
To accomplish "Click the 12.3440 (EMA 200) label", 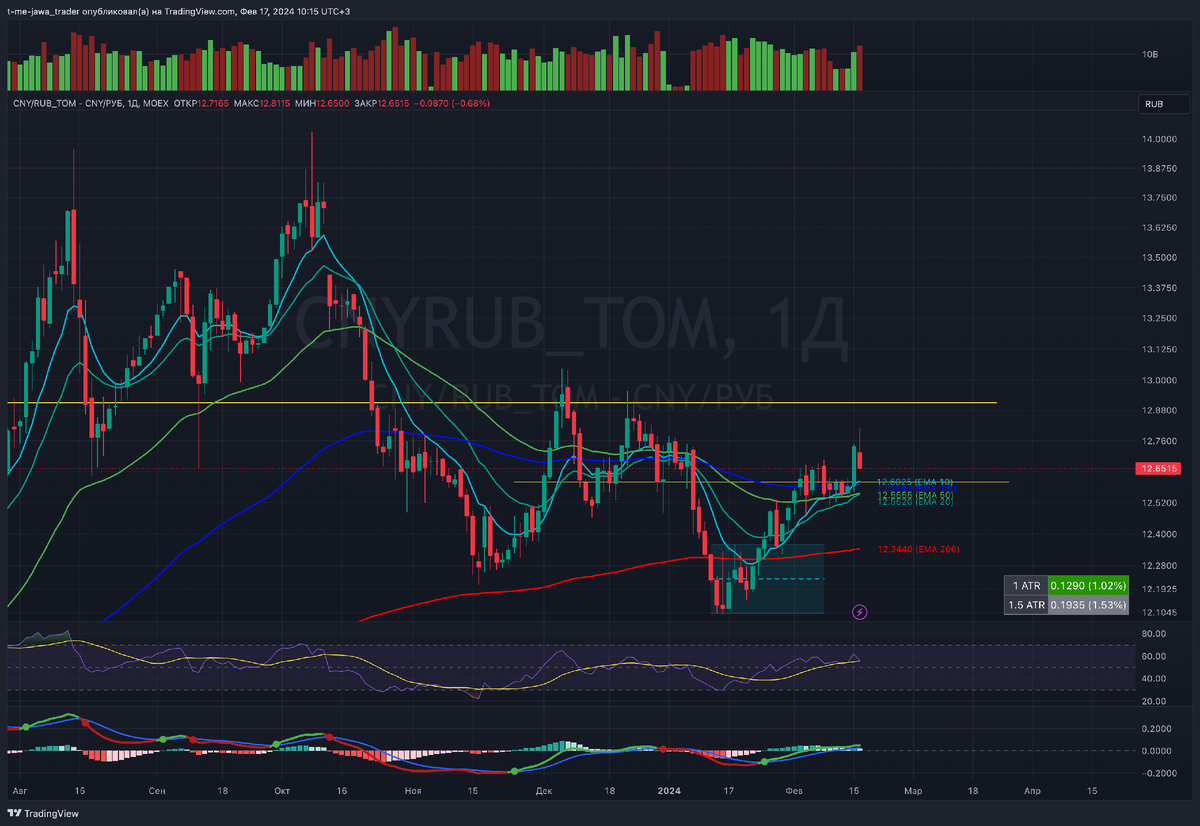I will (x=919, y=550).
